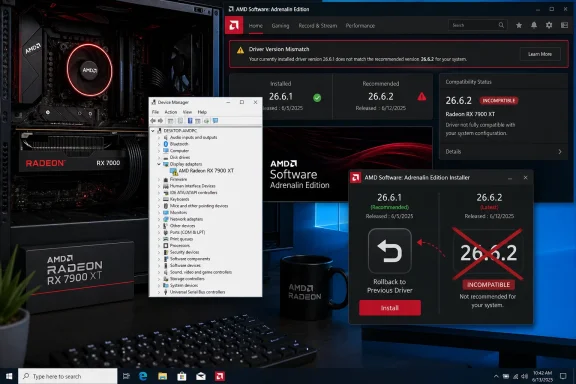Open the File menu in Device Manager
The width and height of the screenshot is (576, 384).
[155, 112]
